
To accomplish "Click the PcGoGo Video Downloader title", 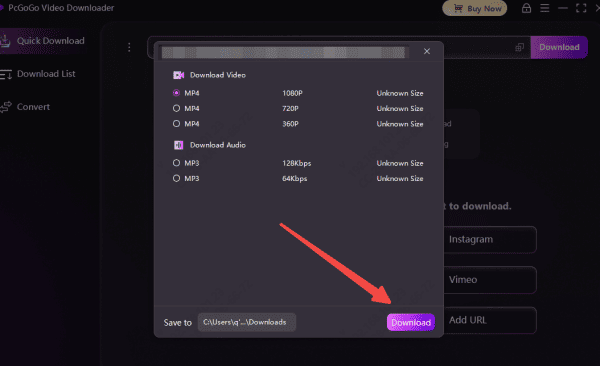I will point(61,8).
